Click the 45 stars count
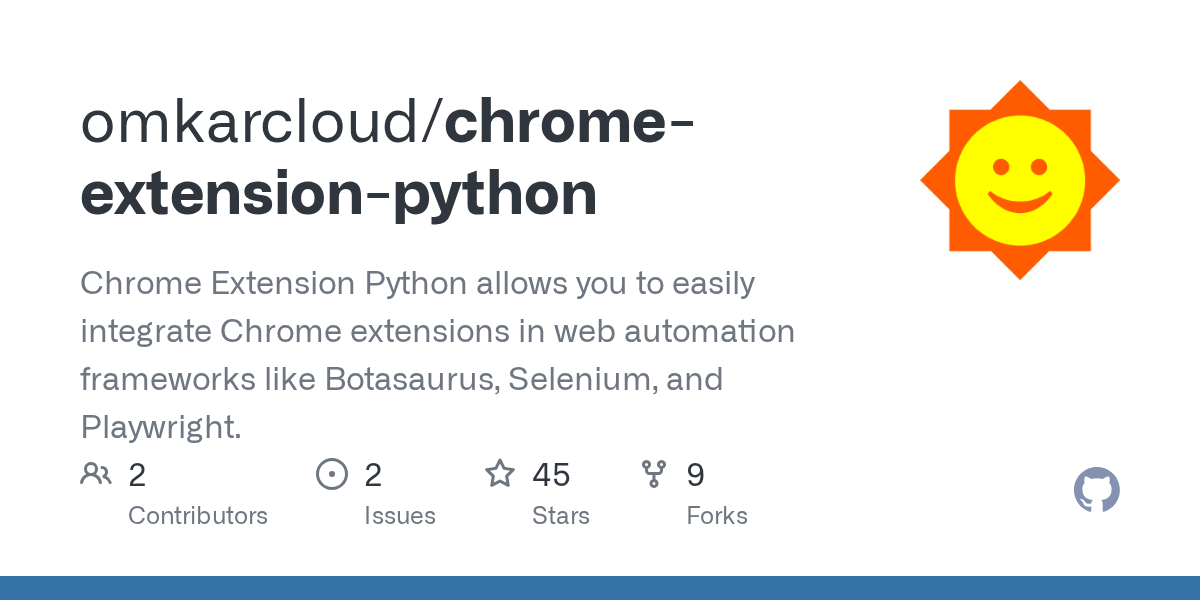The width and height of the screenshot is (1200, 600). coord(551,475)
